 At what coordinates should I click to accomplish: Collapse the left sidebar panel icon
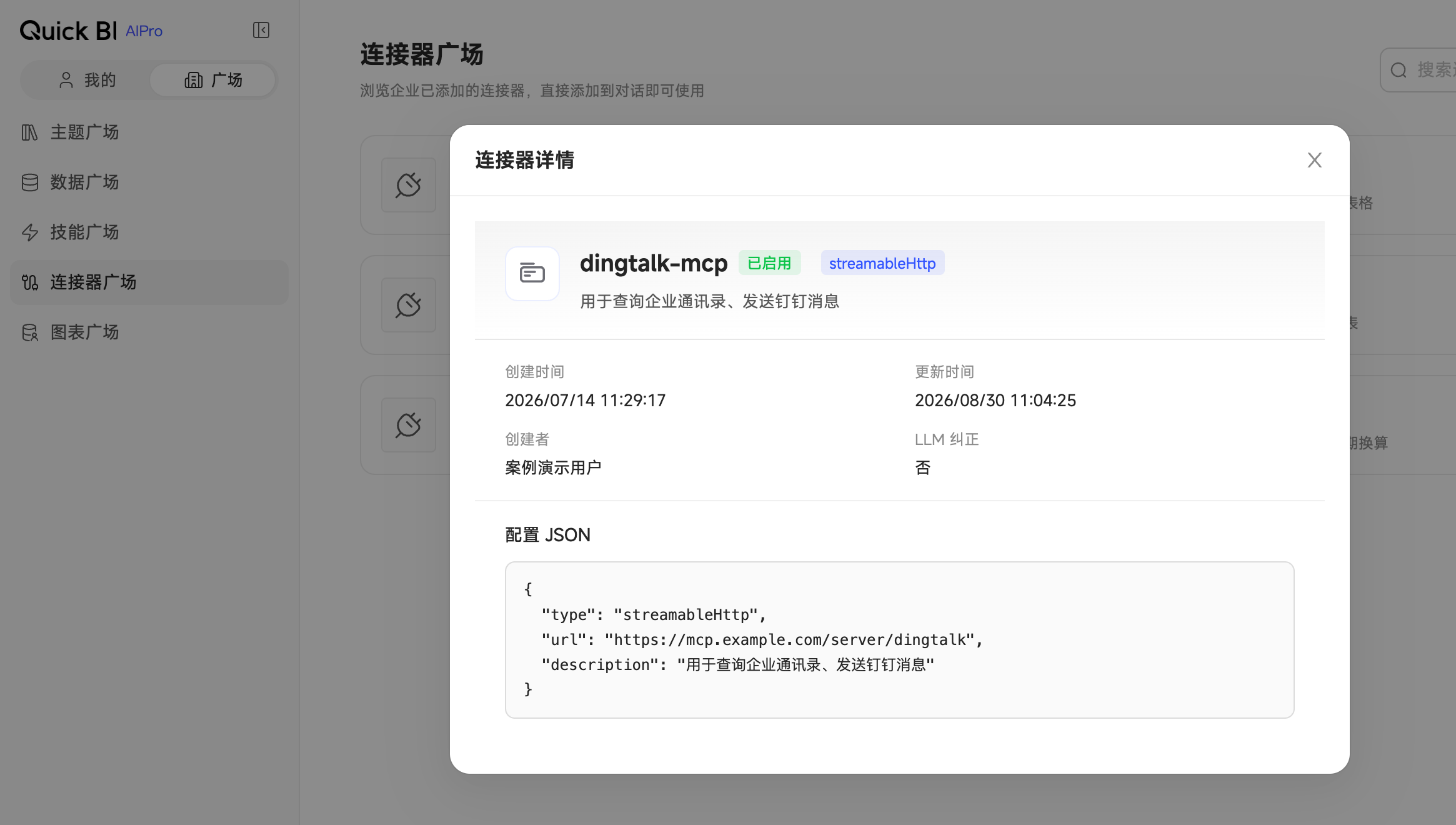pos(261,30)
